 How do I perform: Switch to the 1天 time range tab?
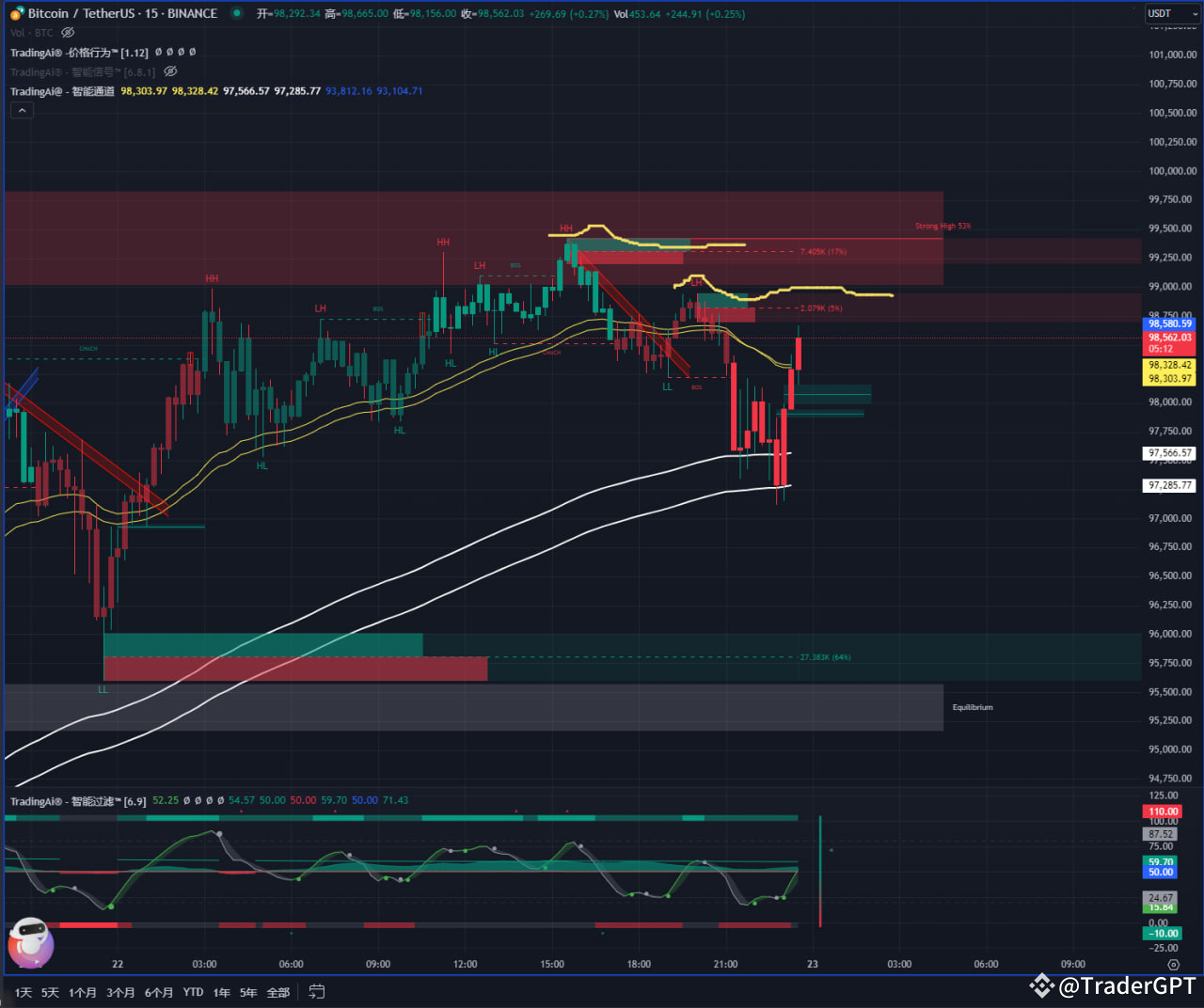[23, 992]
